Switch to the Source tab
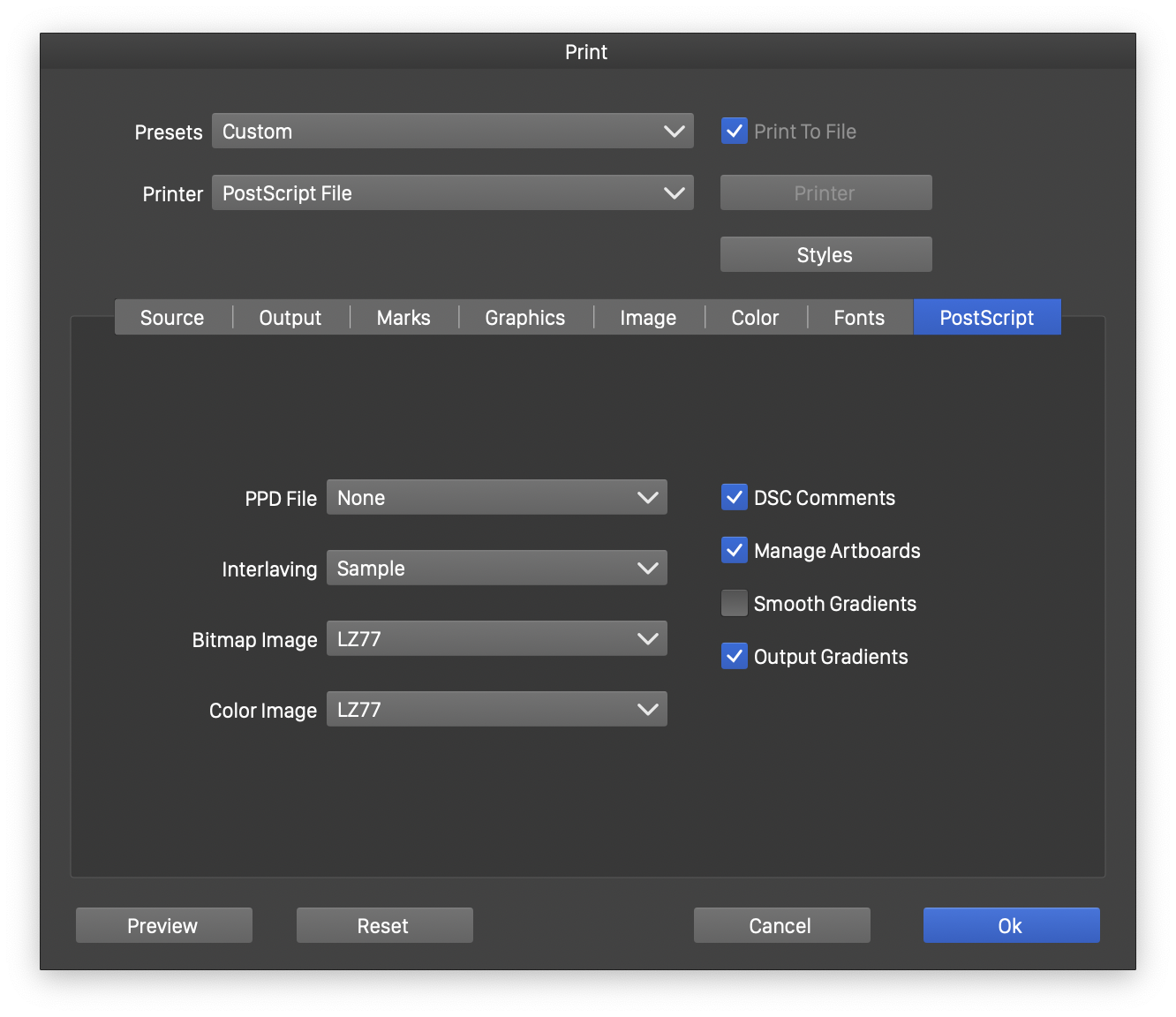This screenshot has height=1017, width=1176. (172, 318)
